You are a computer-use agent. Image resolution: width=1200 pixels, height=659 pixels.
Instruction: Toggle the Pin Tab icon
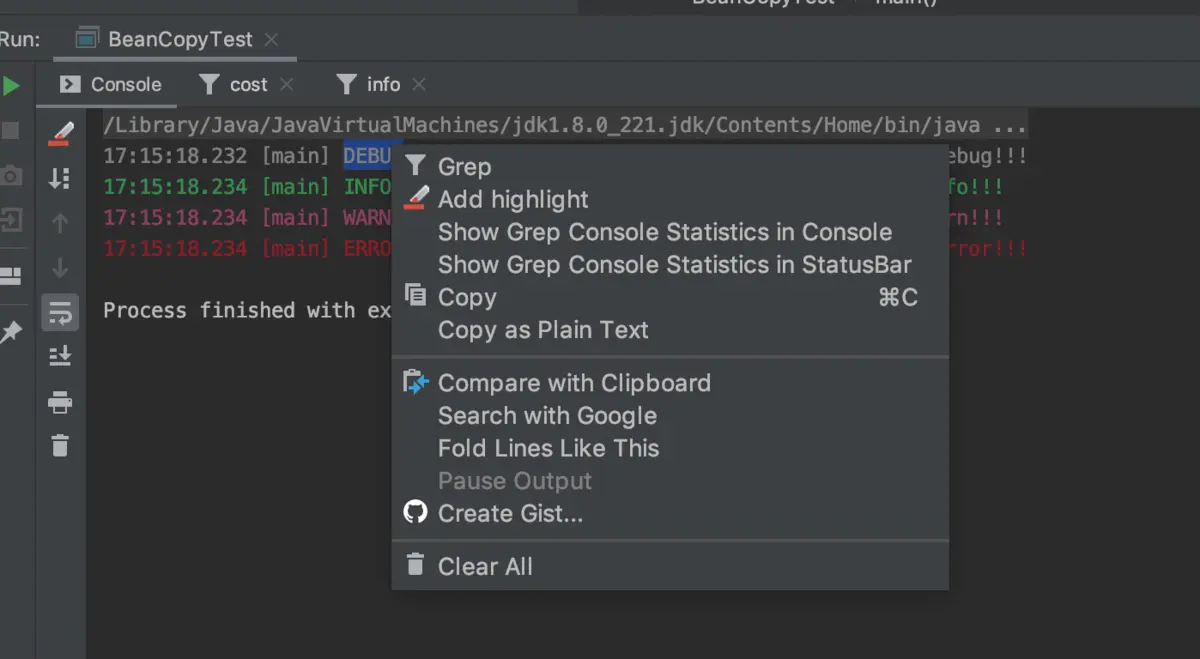coord(11,333)
